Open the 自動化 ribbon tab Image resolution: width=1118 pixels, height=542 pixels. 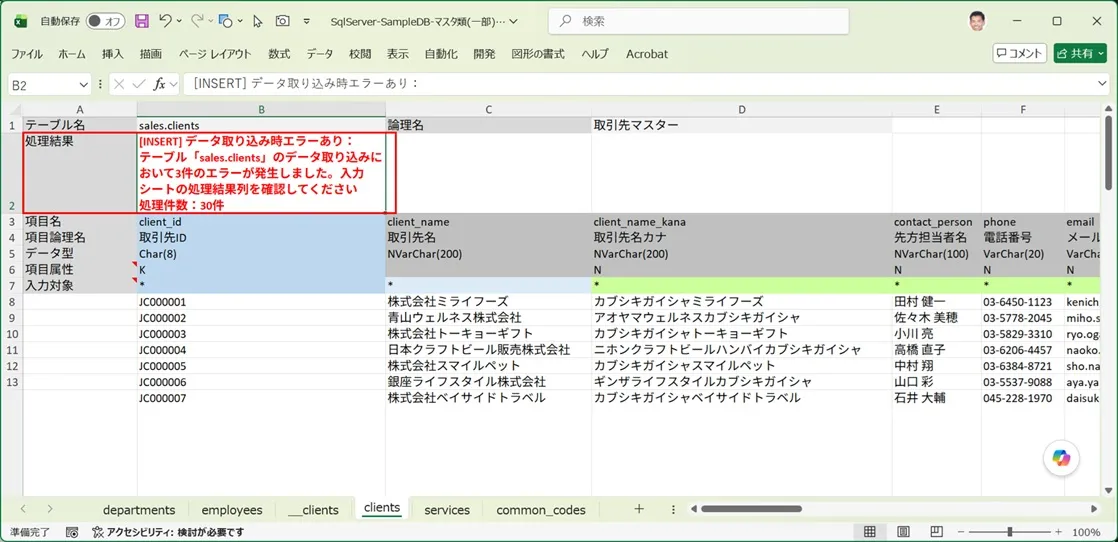441,53
